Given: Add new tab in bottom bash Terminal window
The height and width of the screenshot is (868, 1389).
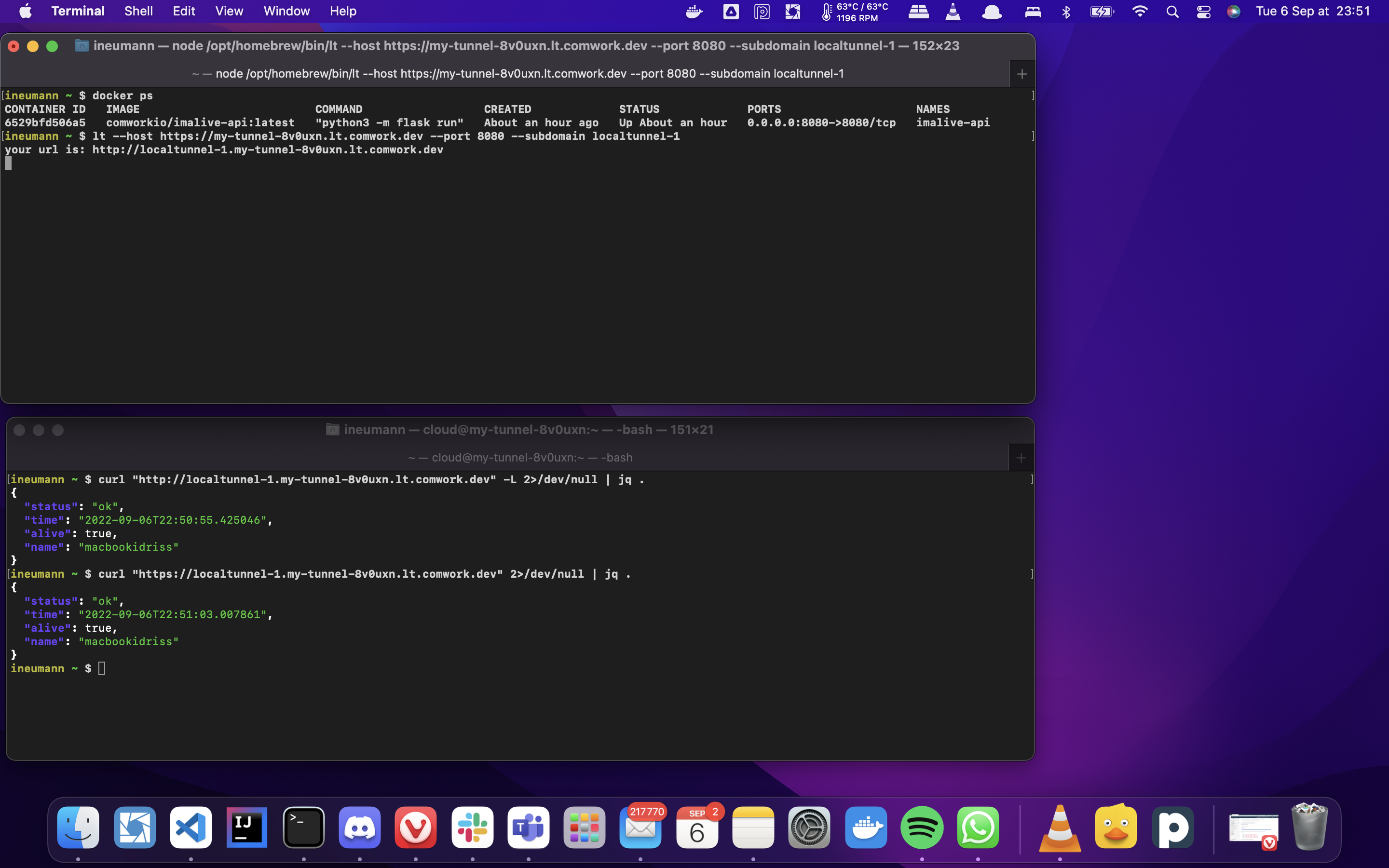Looking at the screenshot, I should (x=1021, y=458).
